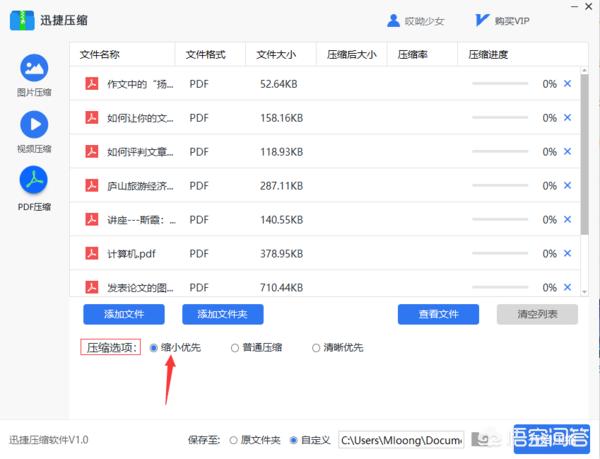Select file name 计算机.pdf
This screenshot has height=459, width=600.
click(x=131, y=254)
